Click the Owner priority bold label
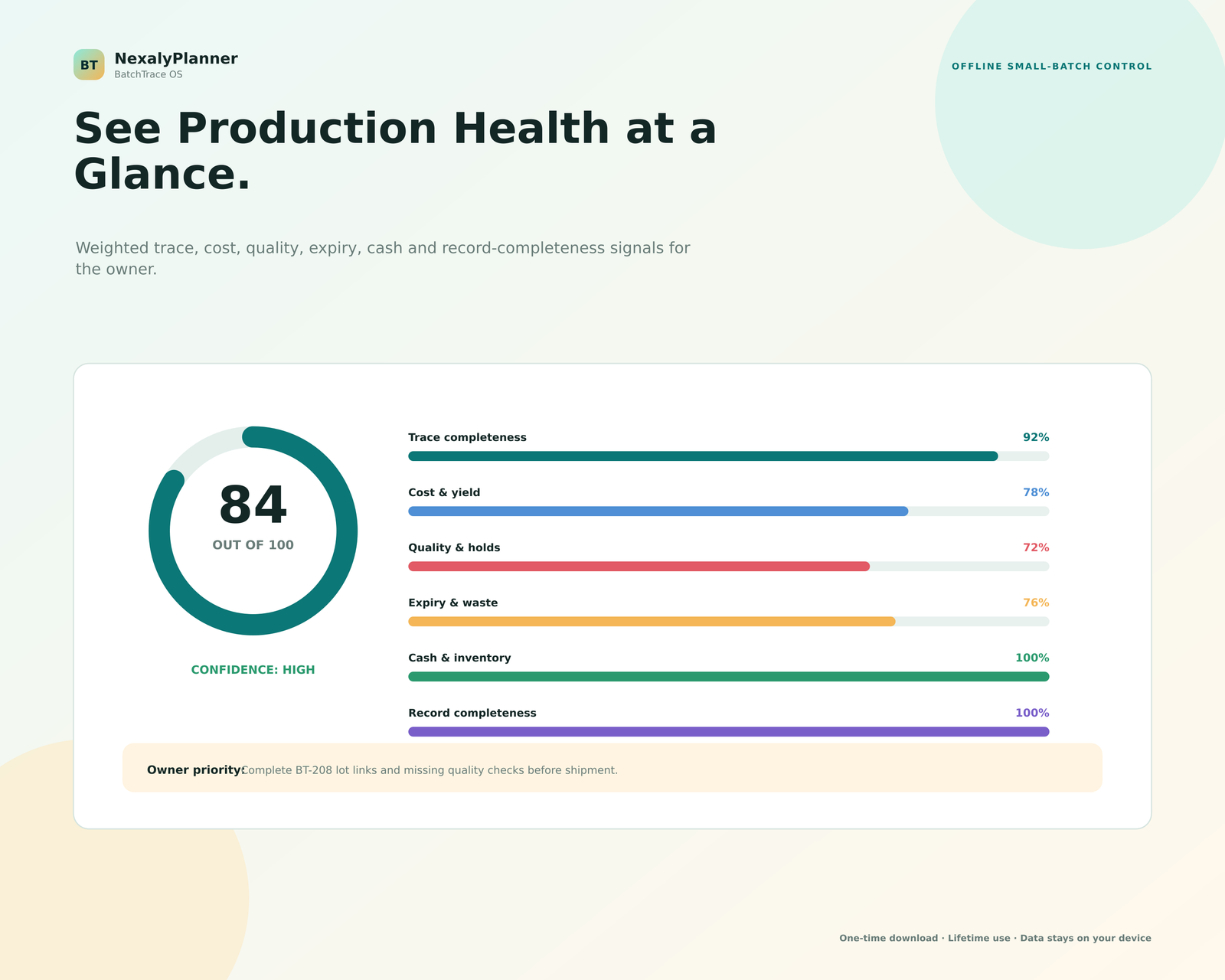 click(196, 770)
